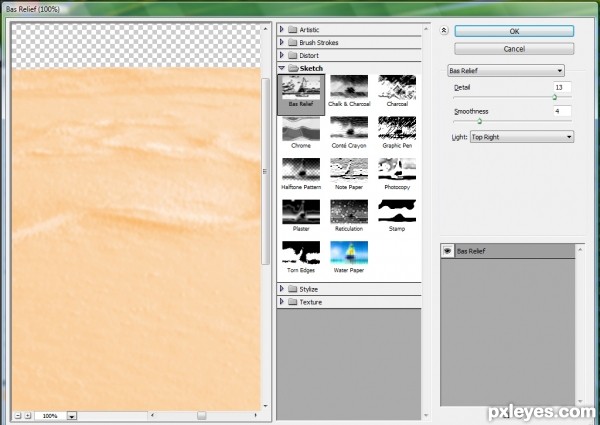The height and width of the screenshot is (425, 600).
Task: Select the Bas Relief effect layer
Action: point(508,251)
